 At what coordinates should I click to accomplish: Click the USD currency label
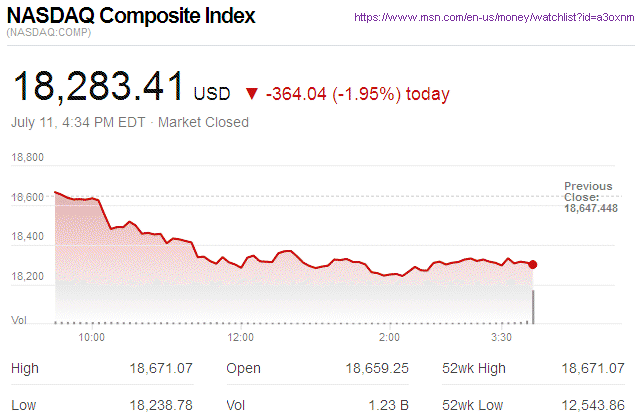point(211,94)
